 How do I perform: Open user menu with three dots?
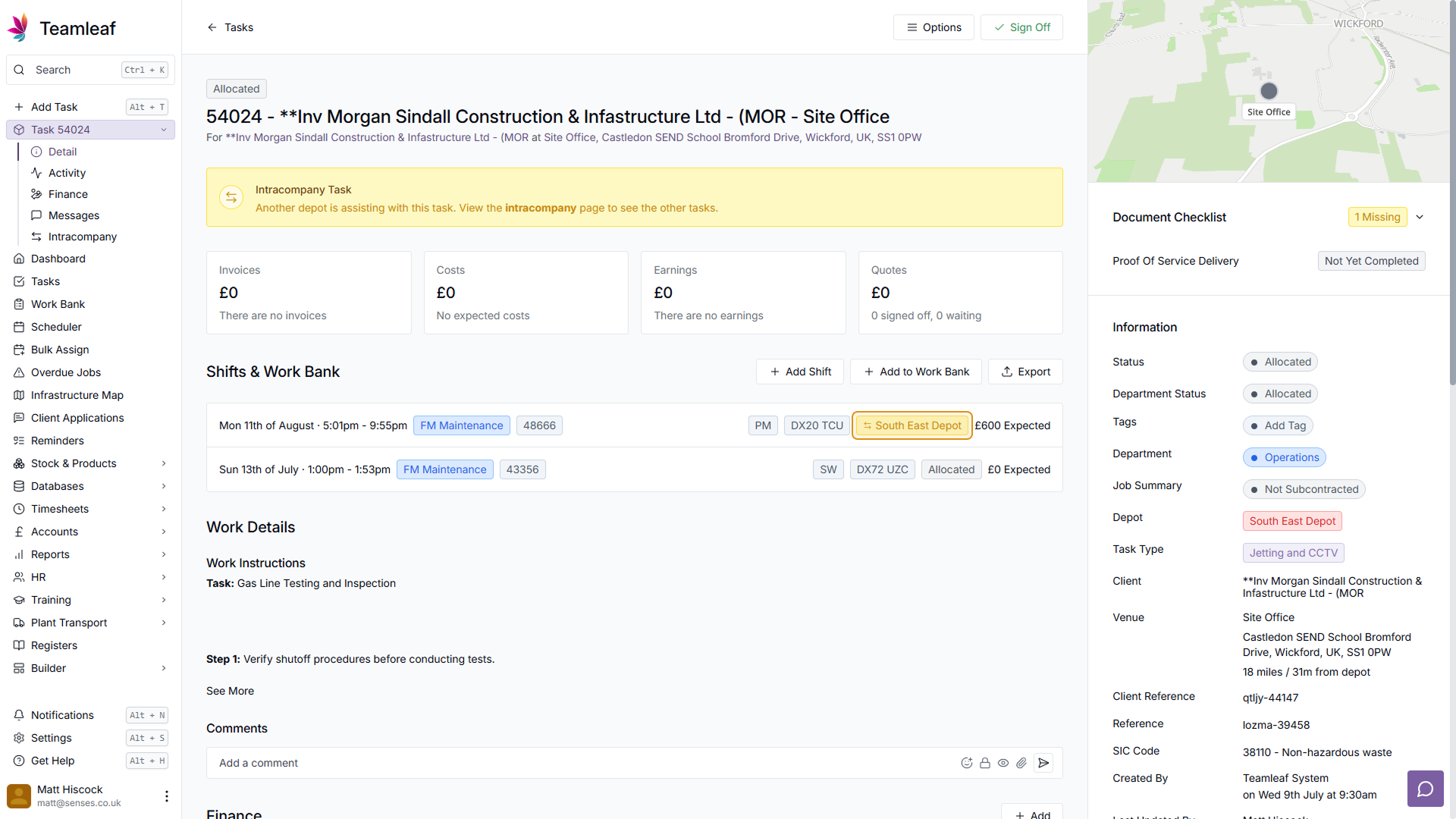[x=166, y=795]
